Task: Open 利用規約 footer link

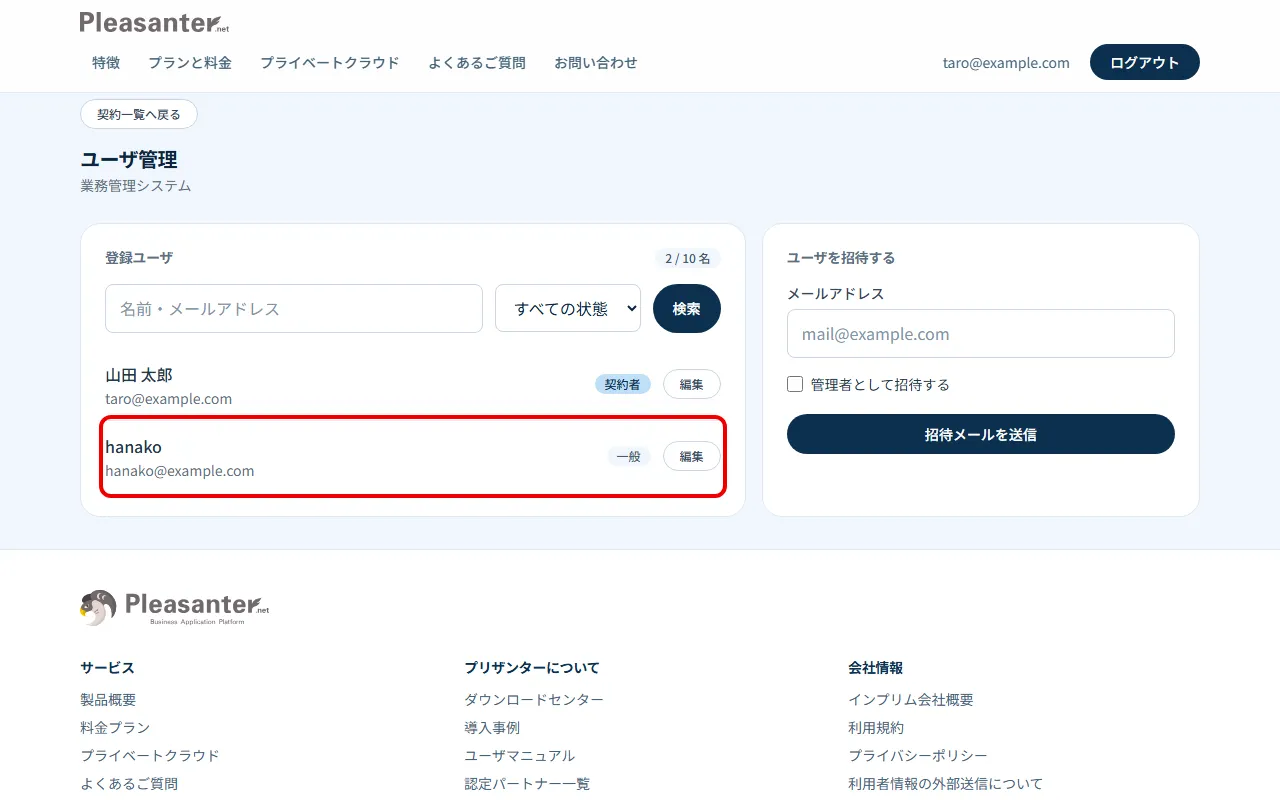Action: [x=876, y=728]
